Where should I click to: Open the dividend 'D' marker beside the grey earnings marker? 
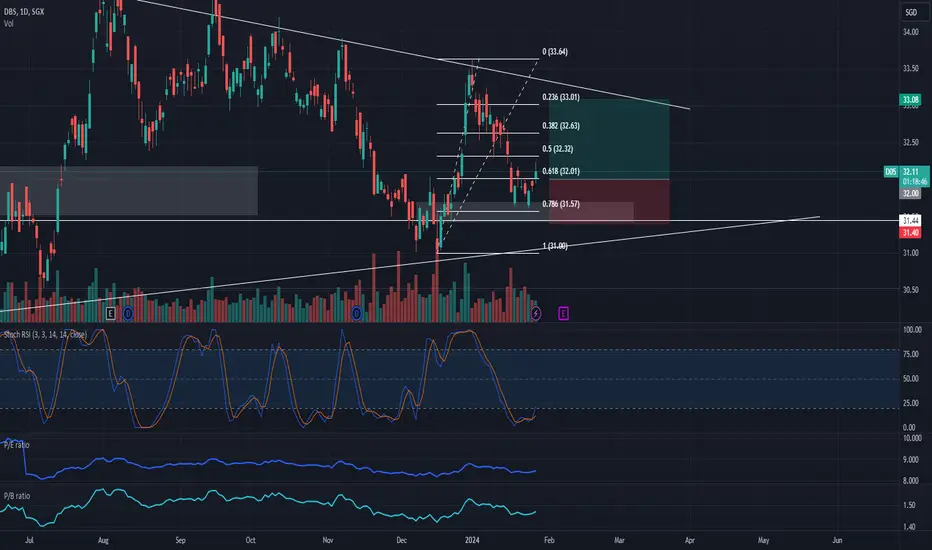click(x=128, y=313)
